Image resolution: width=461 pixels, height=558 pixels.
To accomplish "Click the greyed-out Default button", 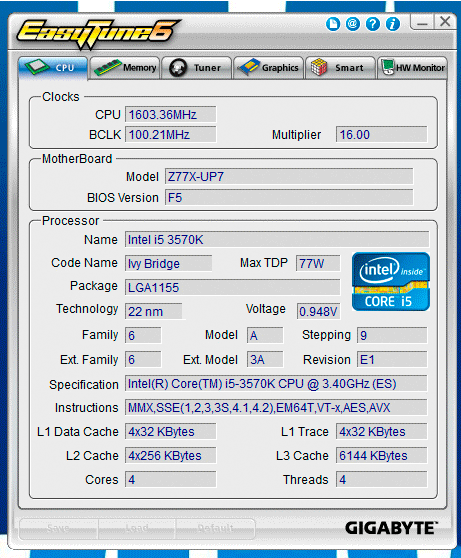I will click(x=215, y=528).
